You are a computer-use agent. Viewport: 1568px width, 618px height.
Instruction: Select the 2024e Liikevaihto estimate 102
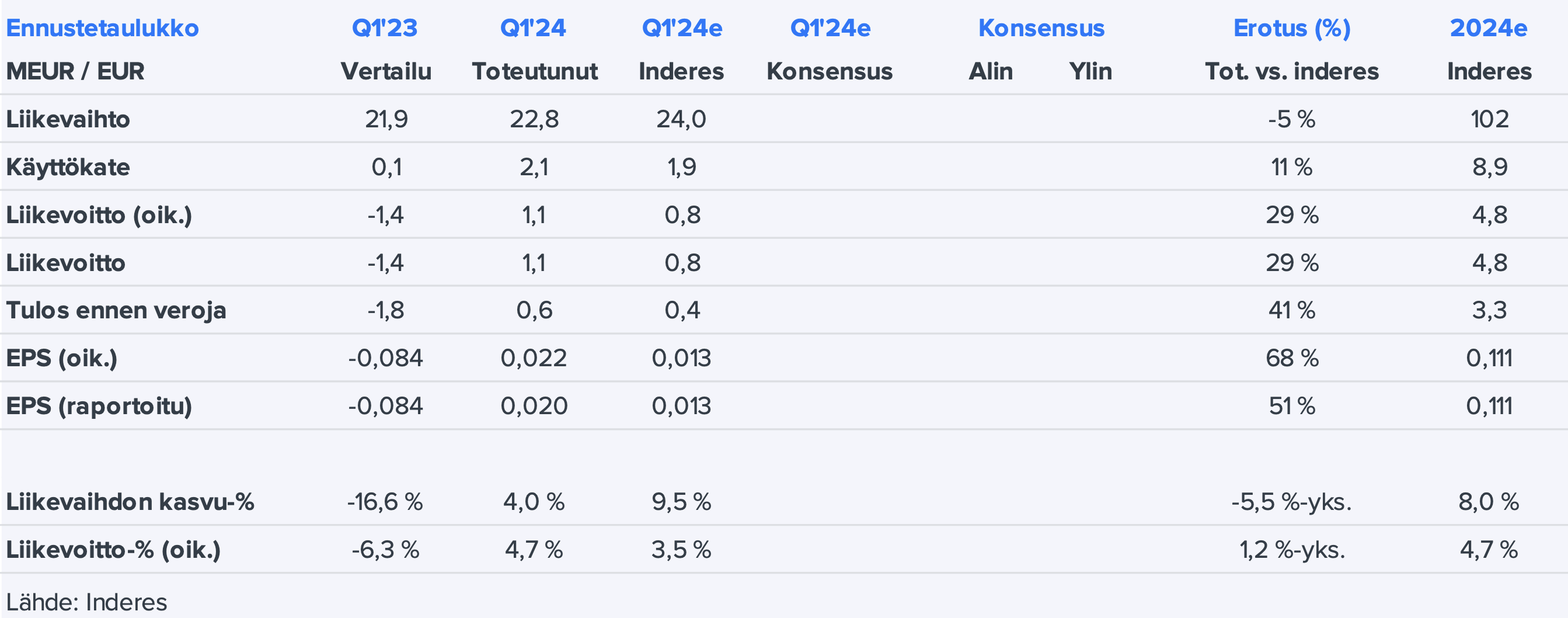1489,119
